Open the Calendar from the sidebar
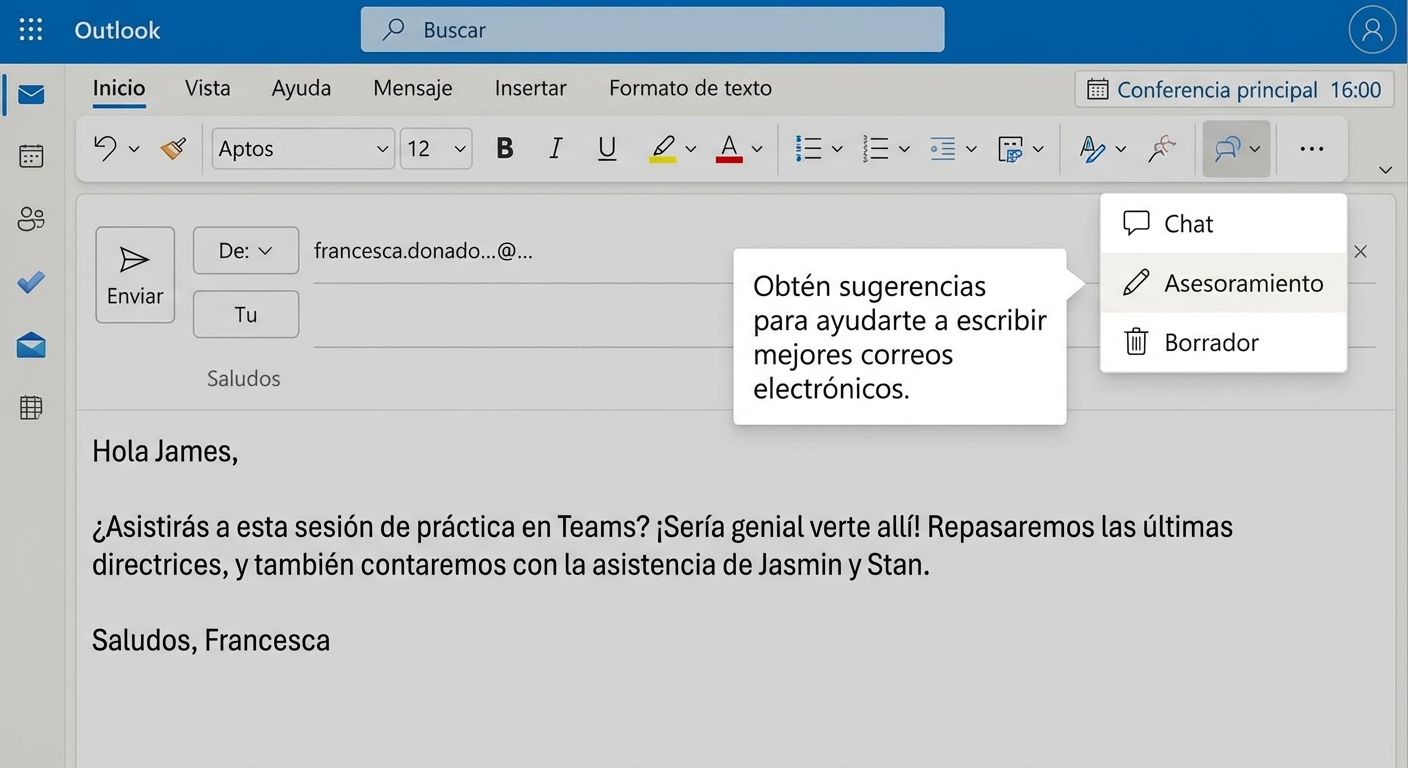The height and width of the screenshot is (768, 1408). 31,156
